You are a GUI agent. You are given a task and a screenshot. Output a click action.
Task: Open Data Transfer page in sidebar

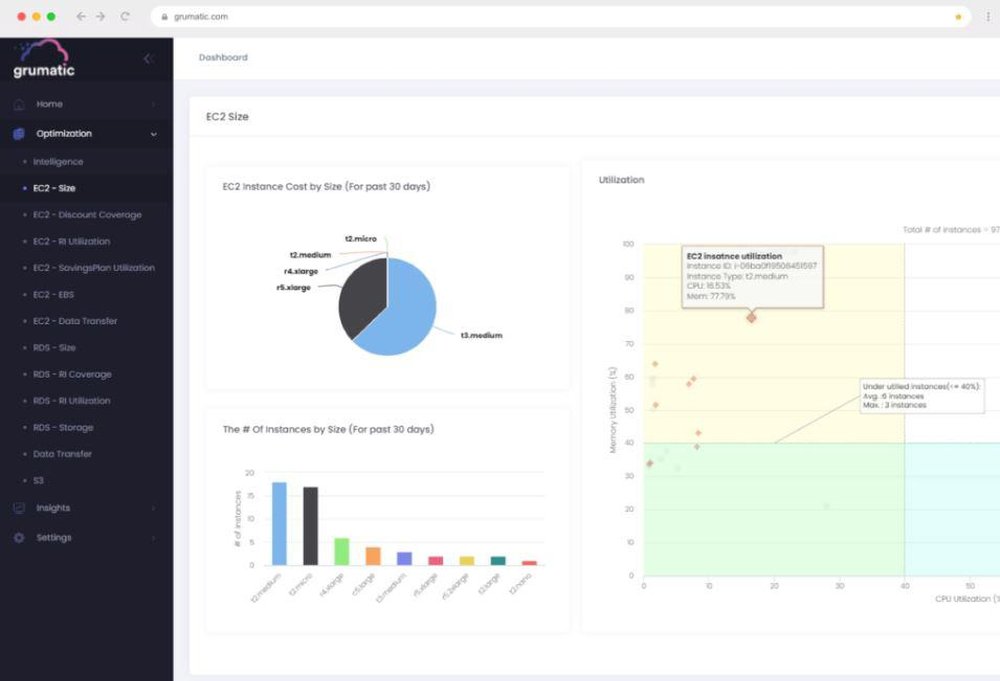tap(62, 454)
